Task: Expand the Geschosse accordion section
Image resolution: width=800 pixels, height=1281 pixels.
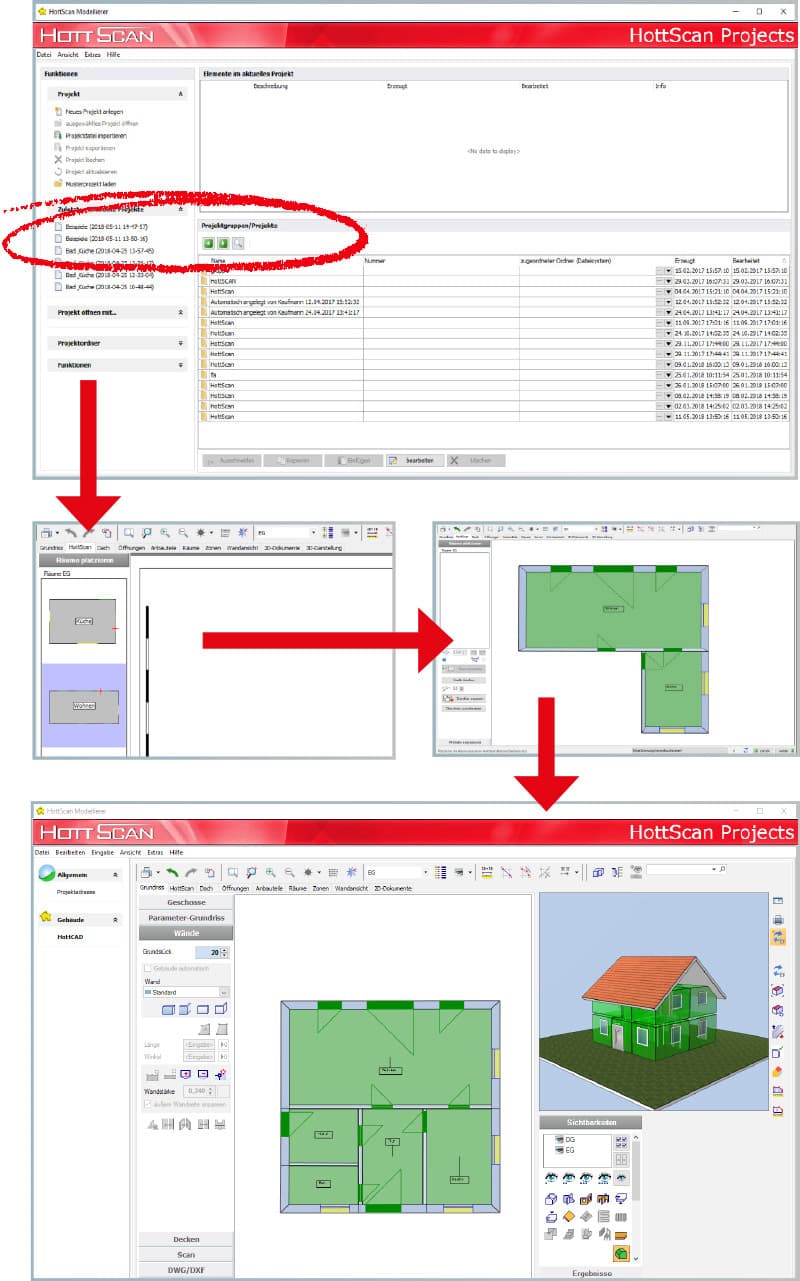Action: (x=186, y=902)
